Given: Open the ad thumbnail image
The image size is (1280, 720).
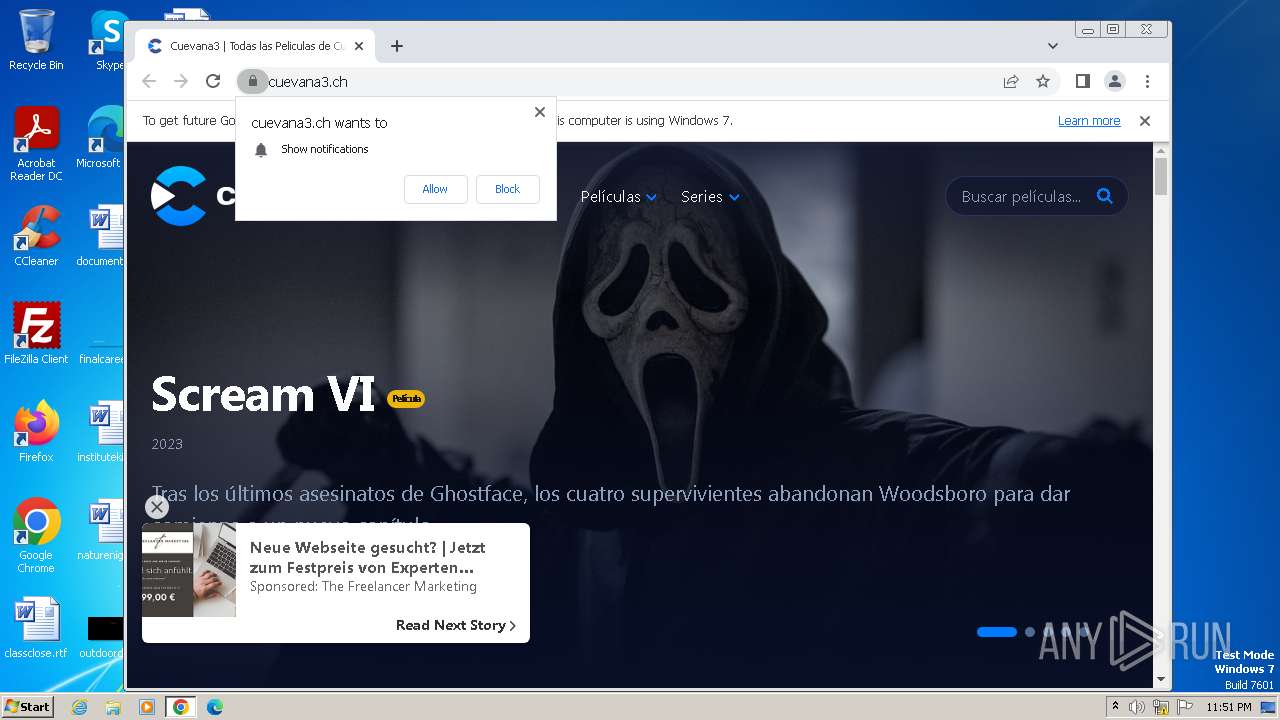Looking at the screenshot, I should [189, 570].
